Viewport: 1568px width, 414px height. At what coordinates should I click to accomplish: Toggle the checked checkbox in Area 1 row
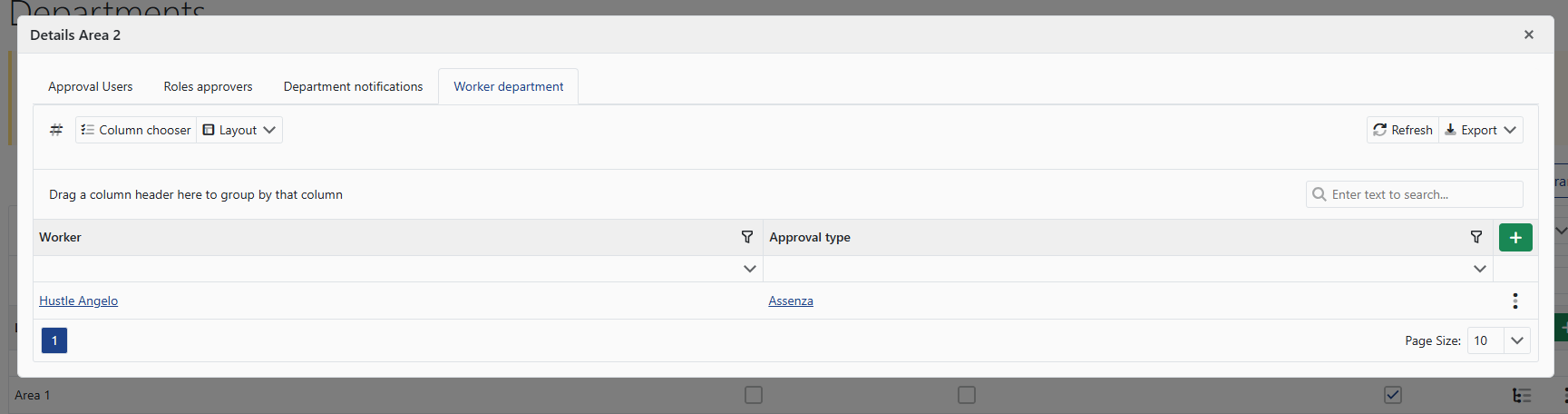(x=1393, y=395)
